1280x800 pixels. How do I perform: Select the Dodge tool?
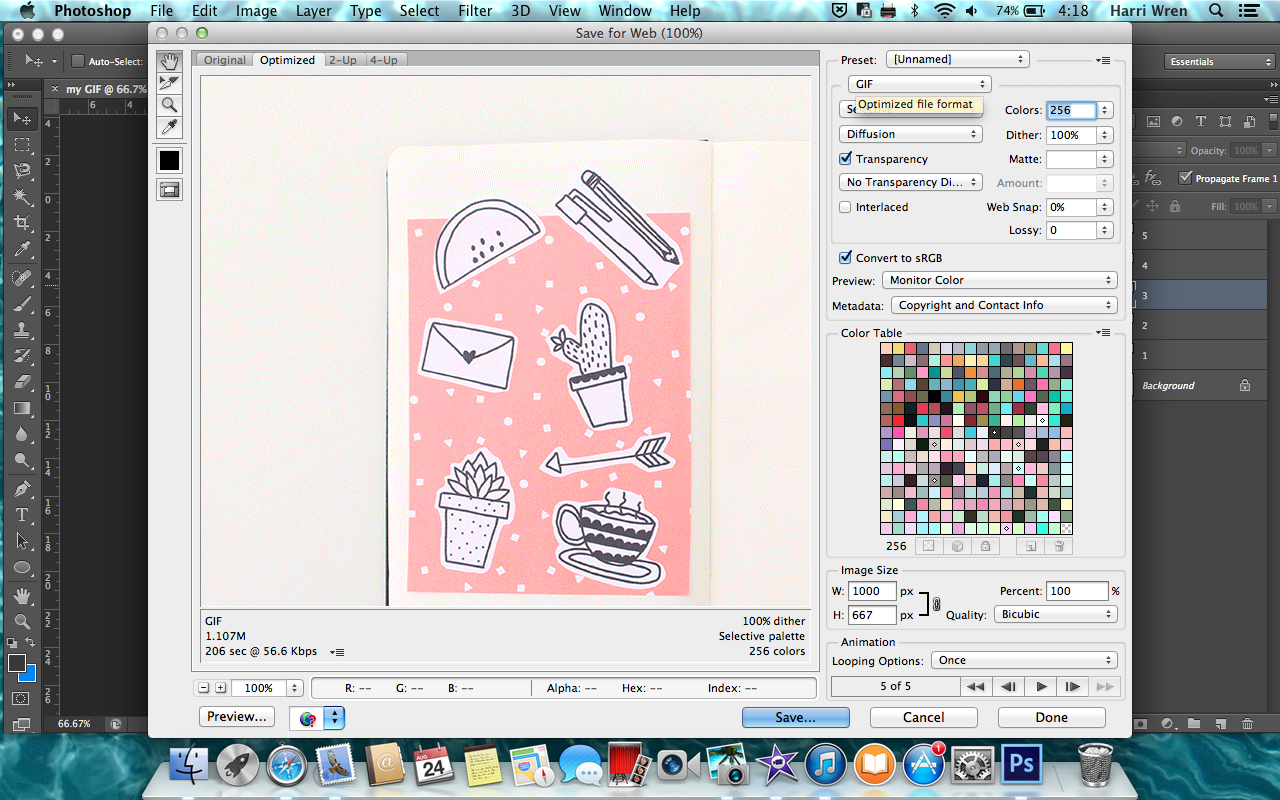21,461
